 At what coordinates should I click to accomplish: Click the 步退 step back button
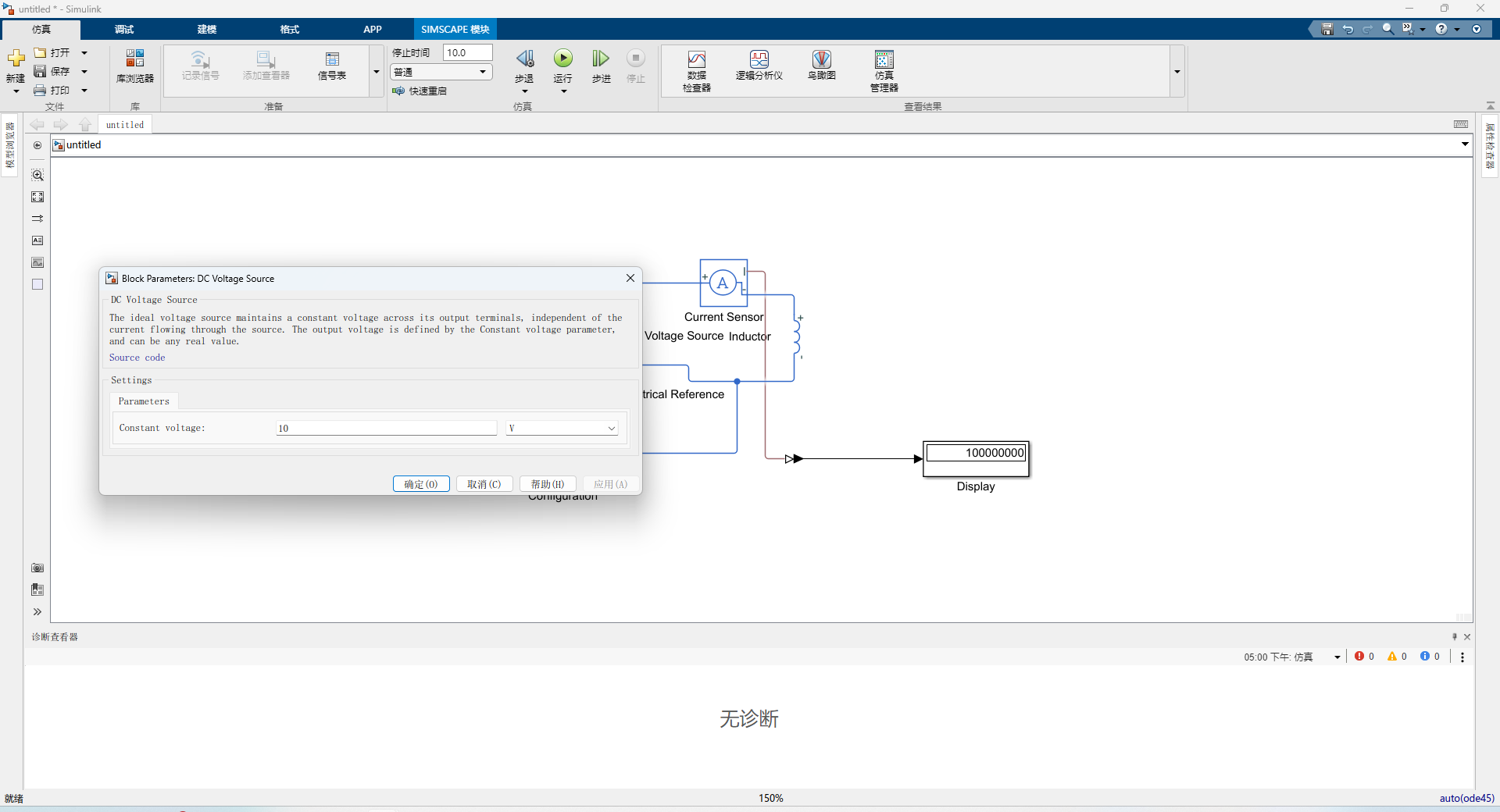click(524, 59)
